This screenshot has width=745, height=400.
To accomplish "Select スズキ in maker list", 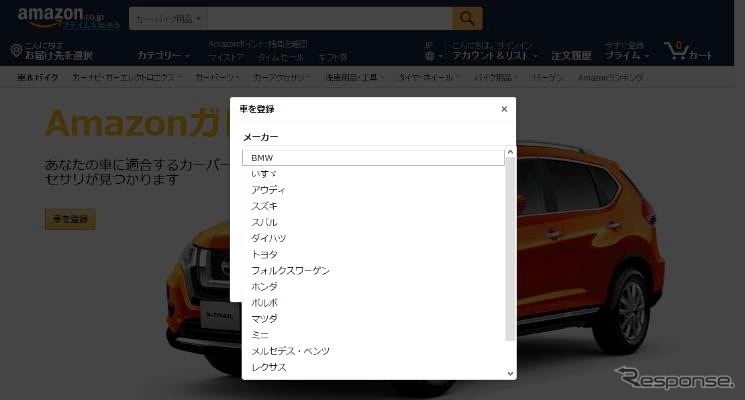I will click(373, 206).
